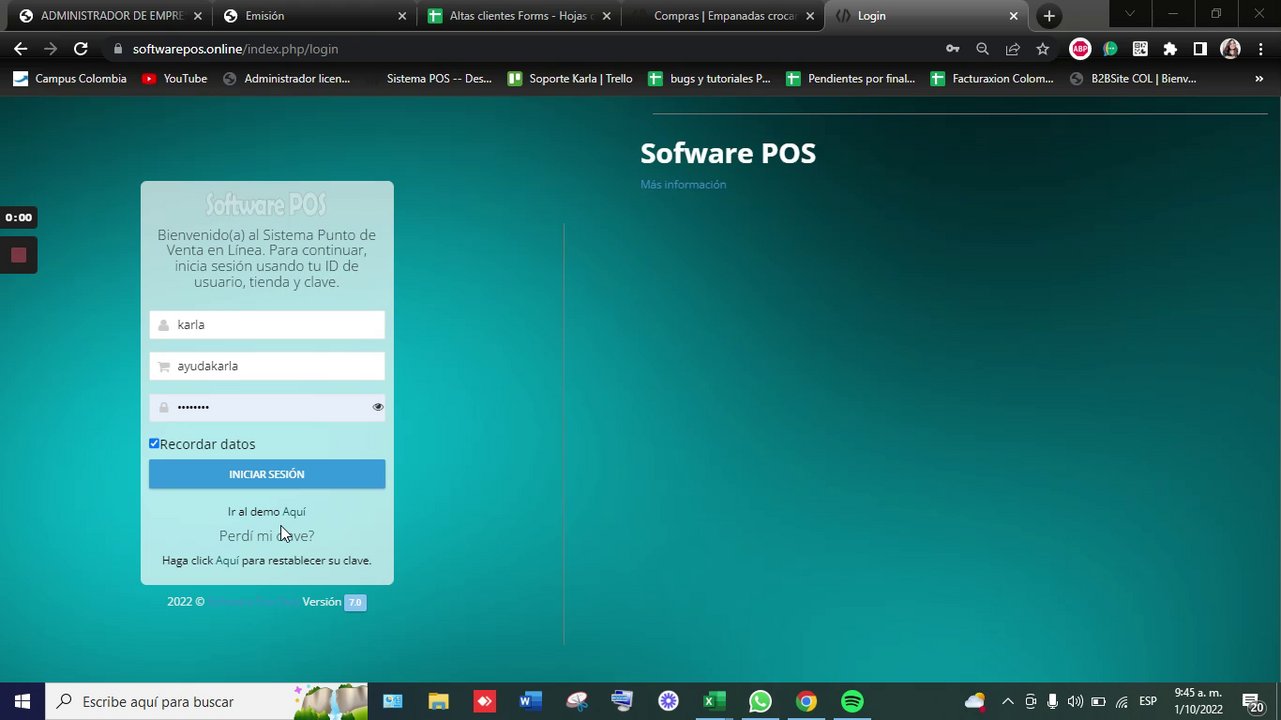Launch Spotify from the taskbar
Viewport: 1281px width, 720px height.
[852, 702]
